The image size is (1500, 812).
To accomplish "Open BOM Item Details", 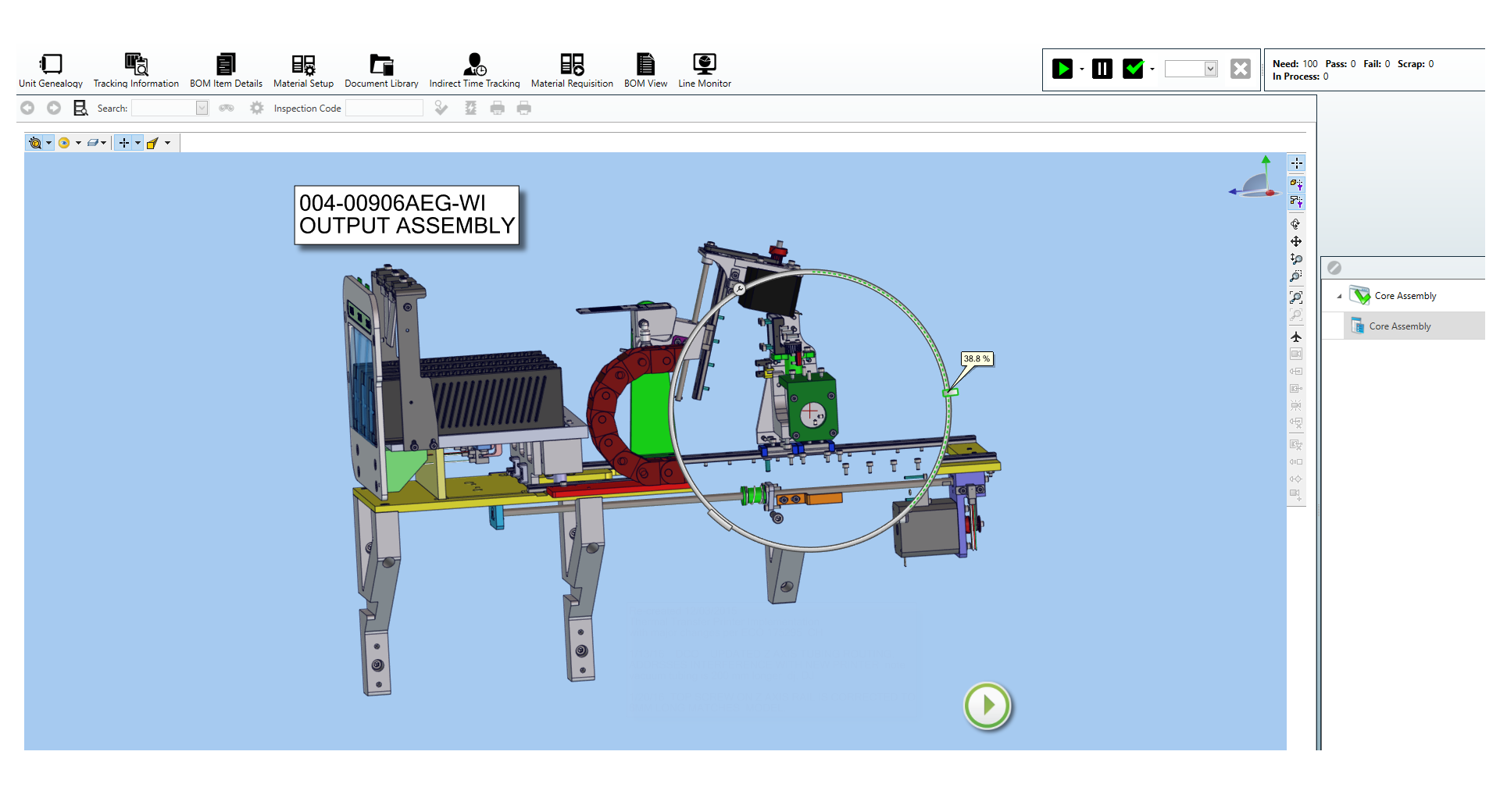I will (x=226, y=70).
